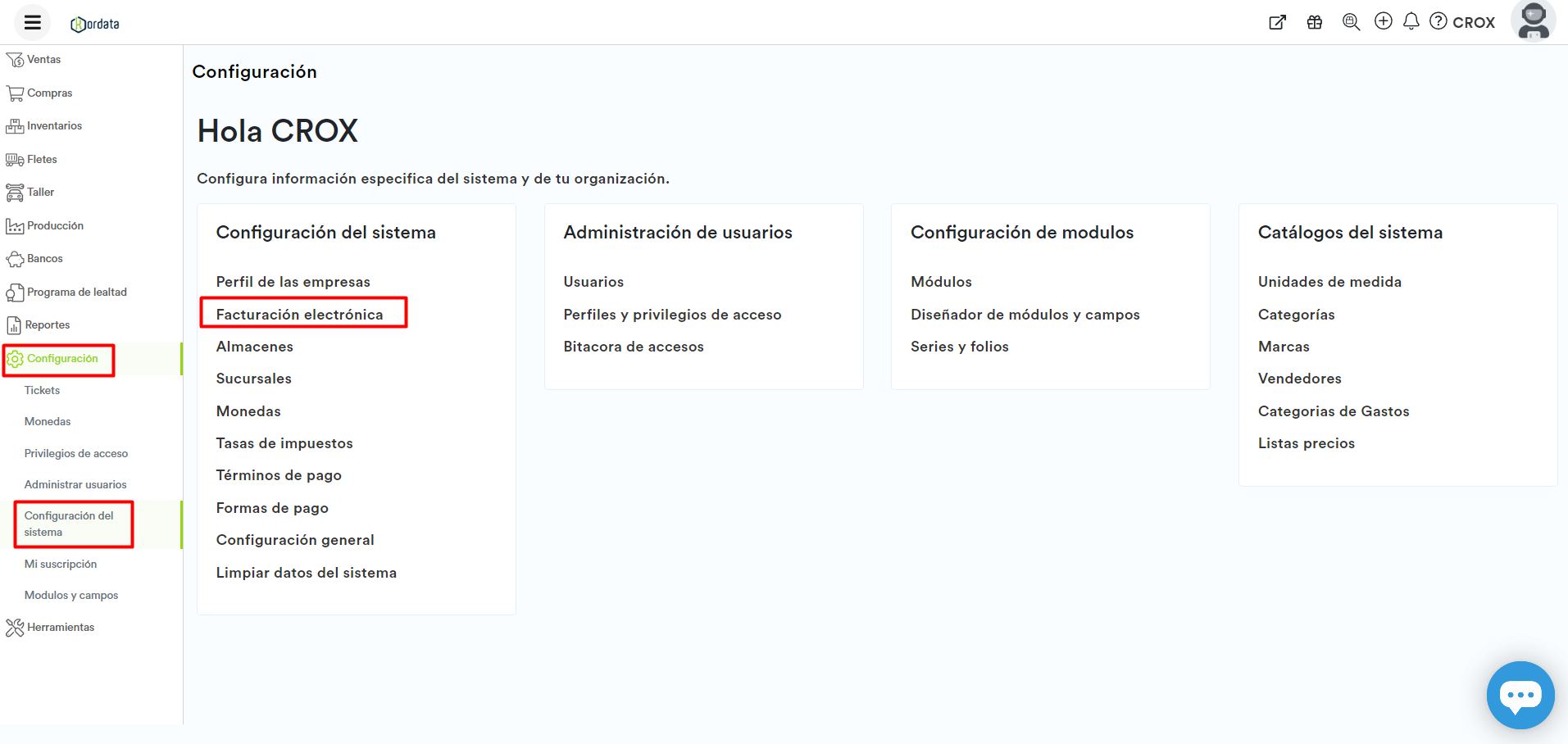
Task: Click the plus quick-create icon
Action: pyautogui.click(x=1384, y=21)
